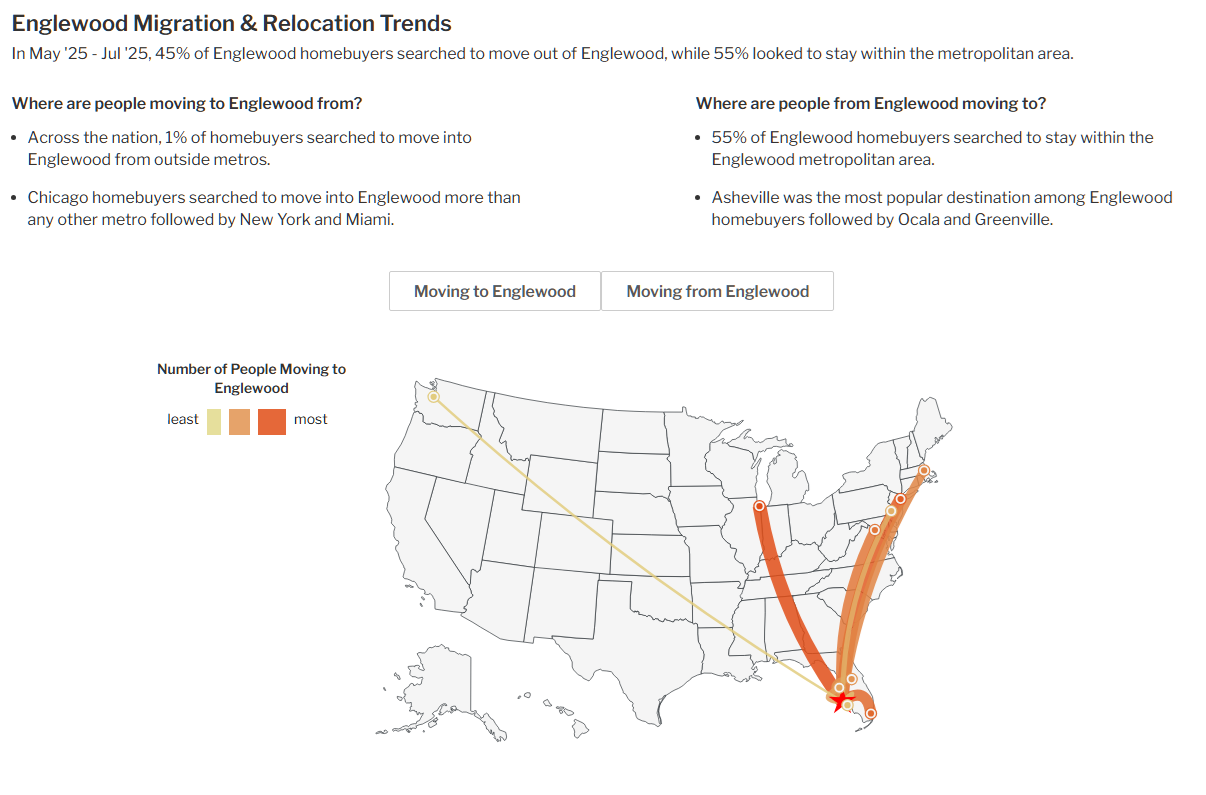Click the dark orange 'most' legend swatch
Image resolution: width=1206 pixels, height=795 pixels.
272,421
